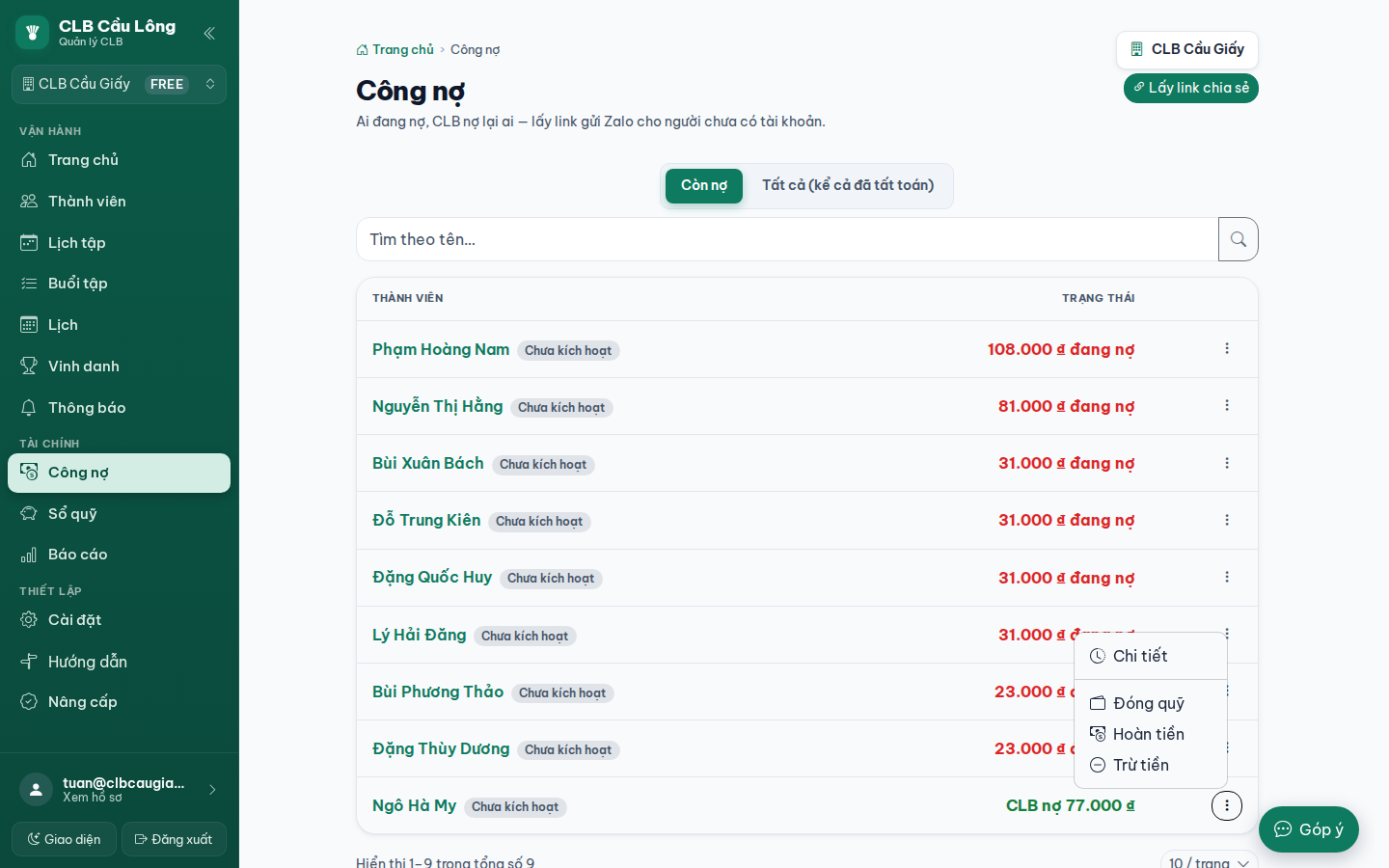Viewport: 1389px width, 868px height.
Task: Collapse the sidebar with double-chevron icon
Action: pyautogui.click(x=209, y=33)
